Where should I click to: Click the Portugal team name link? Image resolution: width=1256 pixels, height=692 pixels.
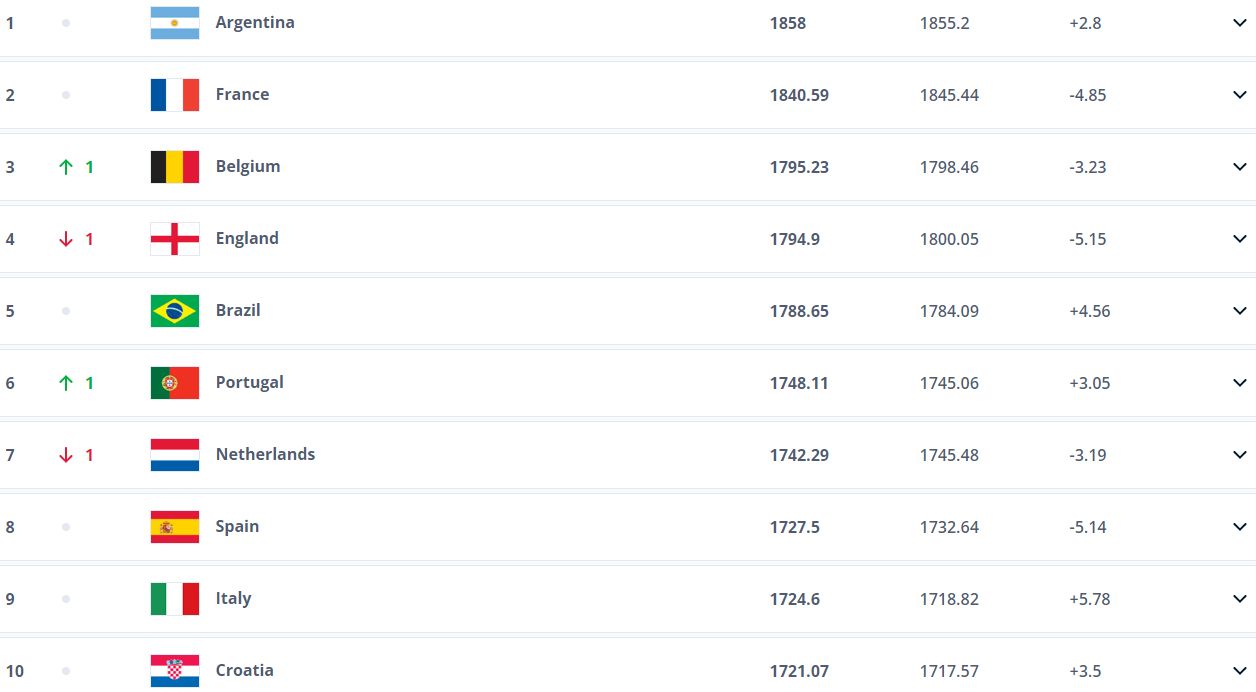coord(249,383)
